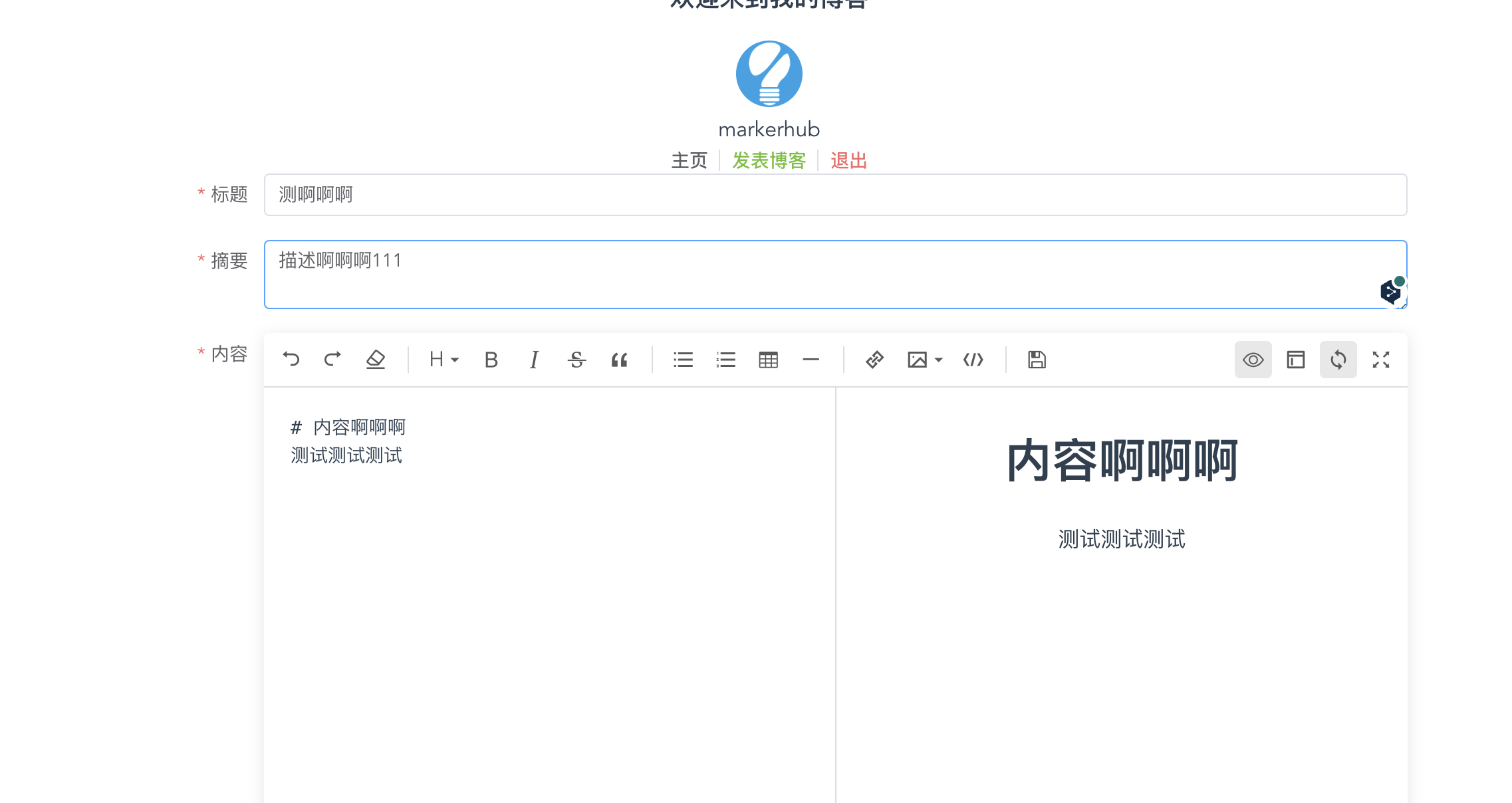1512x803 pixels.
Task: Click the 标题 title input field
Action: tap(835, 195)
